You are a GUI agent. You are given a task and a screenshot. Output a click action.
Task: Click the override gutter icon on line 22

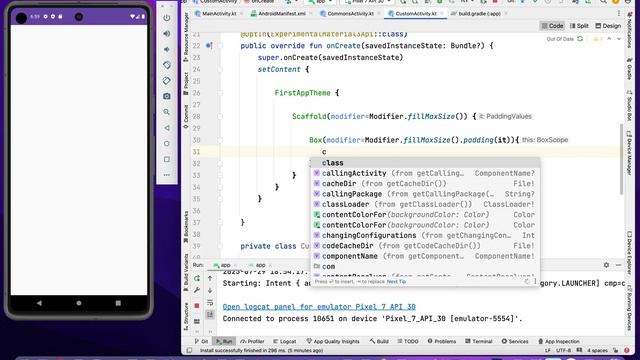tap(209, 46)
